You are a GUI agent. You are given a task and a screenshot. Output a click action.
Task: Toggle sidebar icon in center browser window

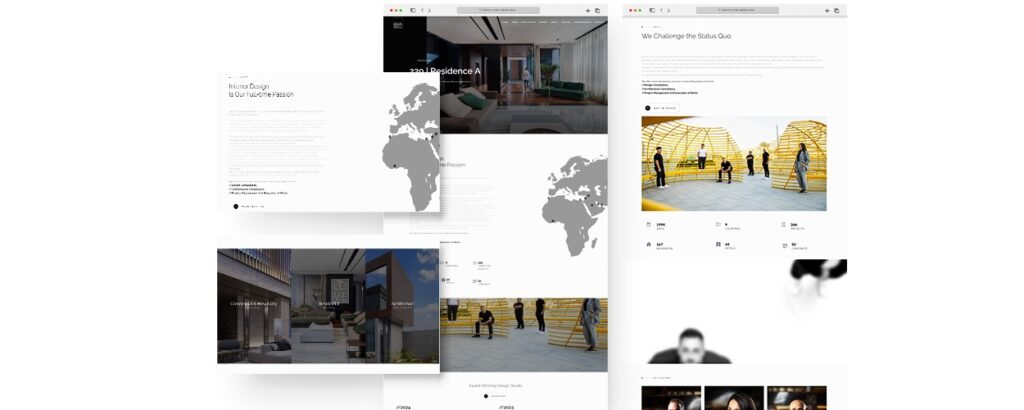(413, 10)
